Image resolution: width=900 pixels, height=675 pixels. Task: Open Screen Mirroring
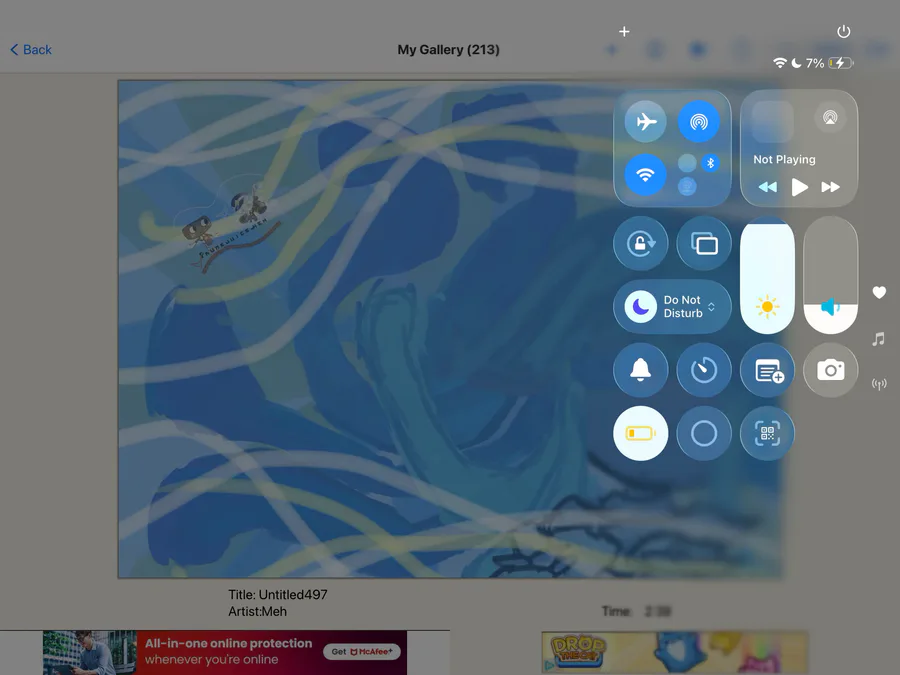(x=704, y=243)
